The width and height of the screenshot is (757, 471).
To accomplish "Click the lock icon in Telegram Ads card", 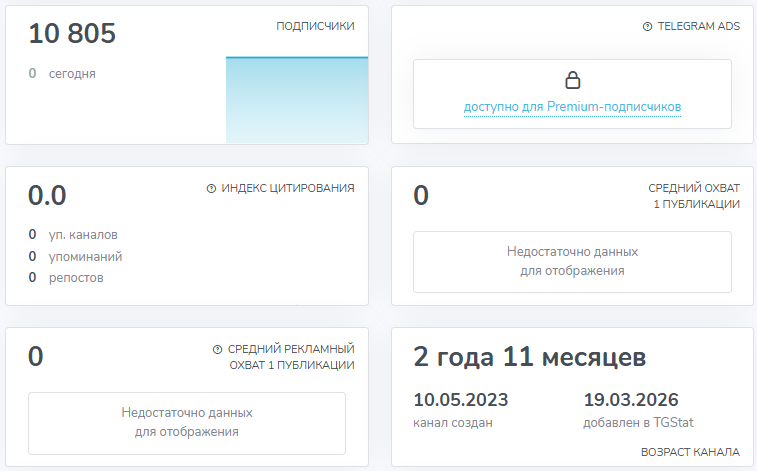I will click(573, 80).
